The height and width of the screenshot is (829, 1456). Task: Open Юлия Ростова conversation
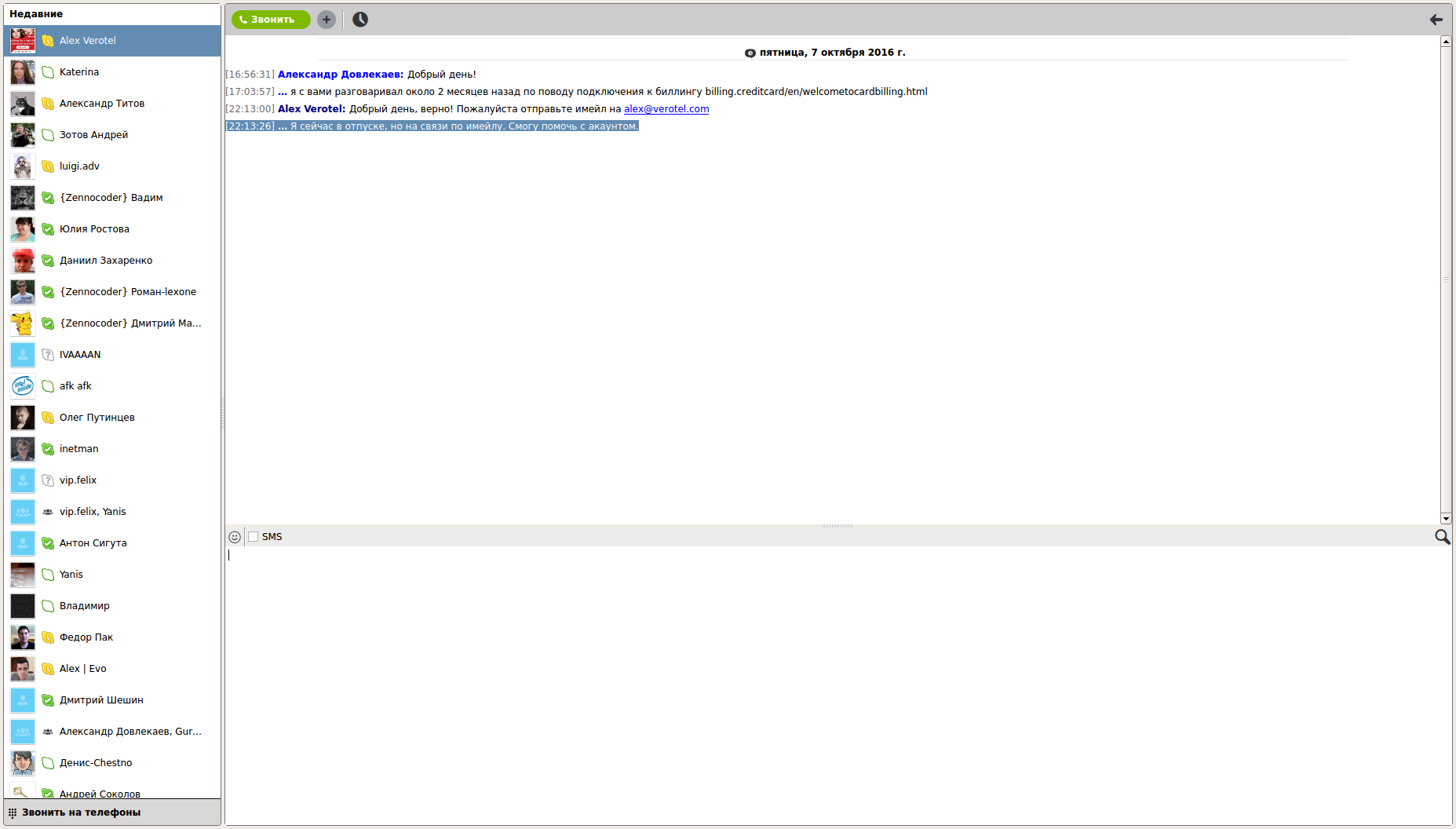(x=112, y=229)
